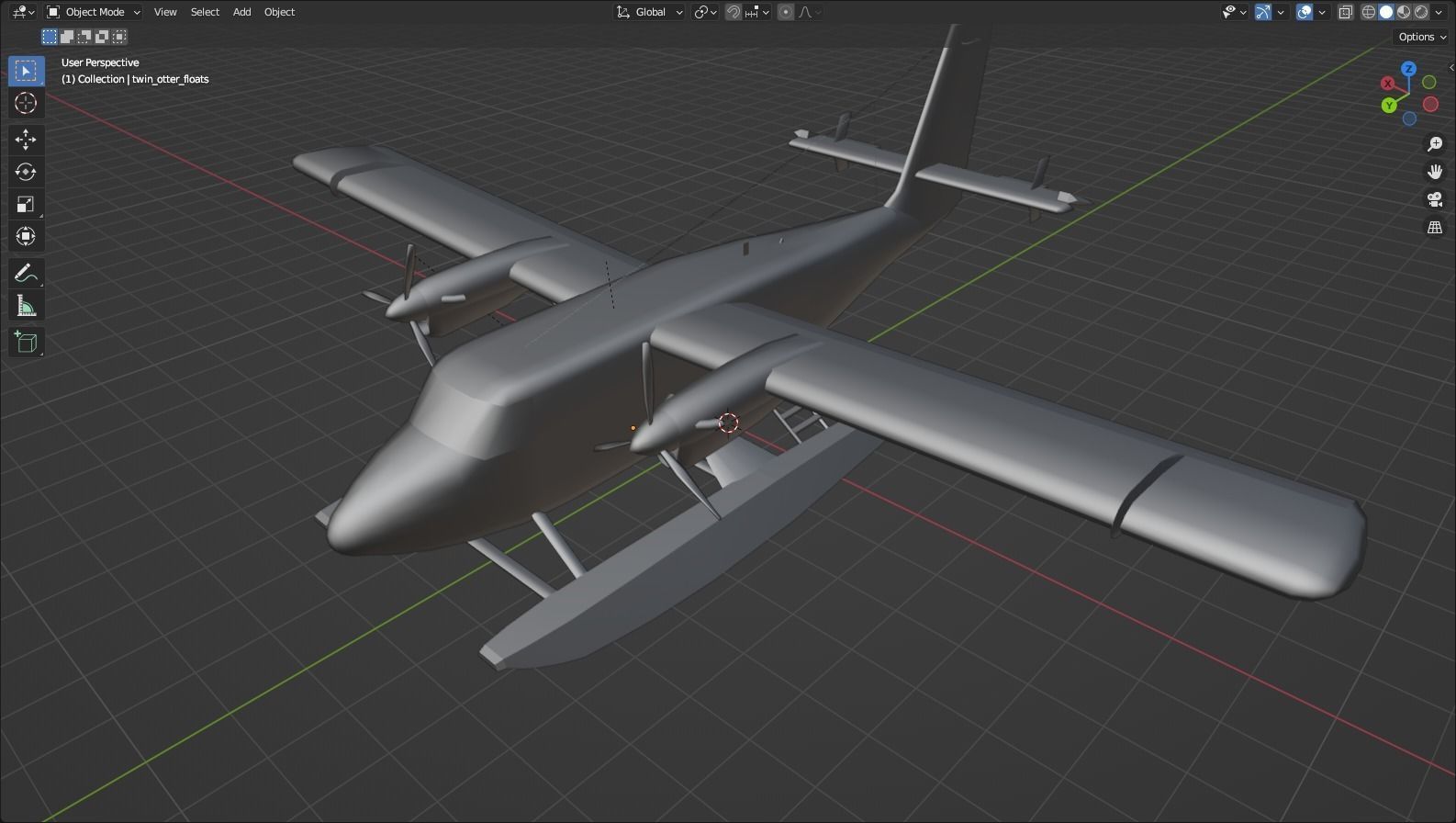Open the editor type dropdown
The image size is (1456, 823).
pyautogui.click(x=24, y=12)
